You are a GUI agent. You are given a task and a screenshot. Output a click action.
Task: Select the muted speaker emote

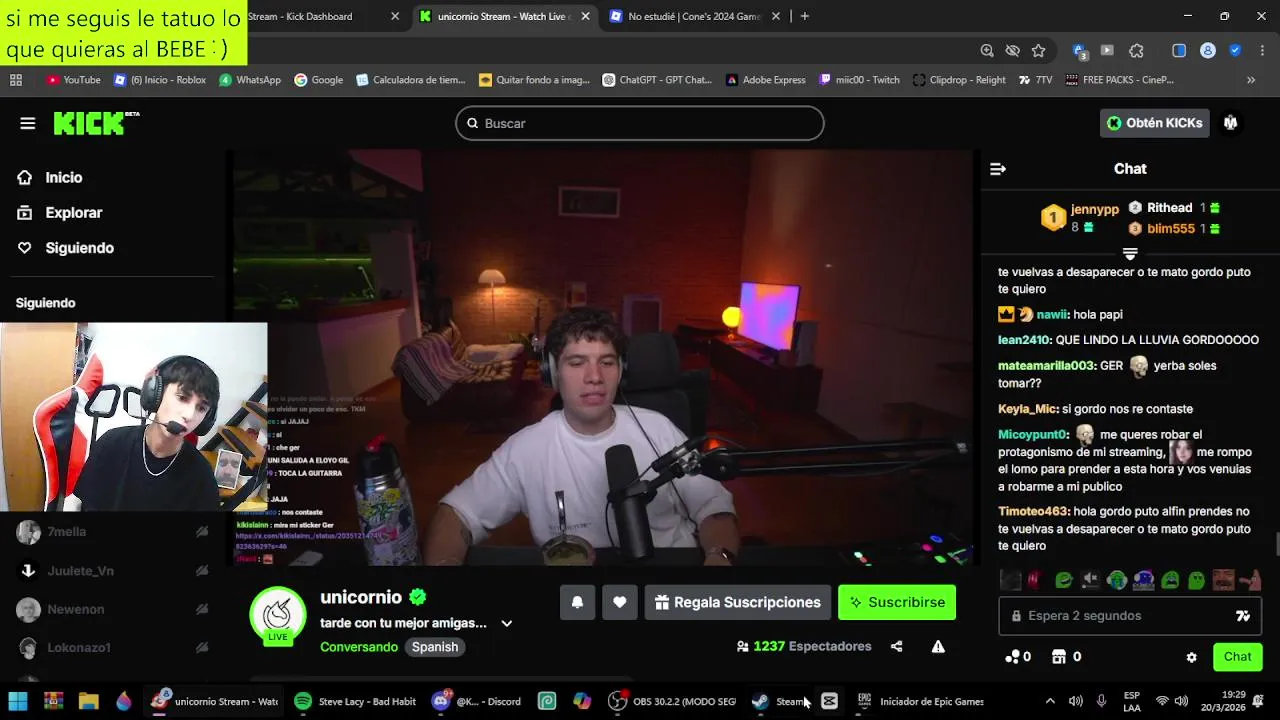pos(1091,580)
